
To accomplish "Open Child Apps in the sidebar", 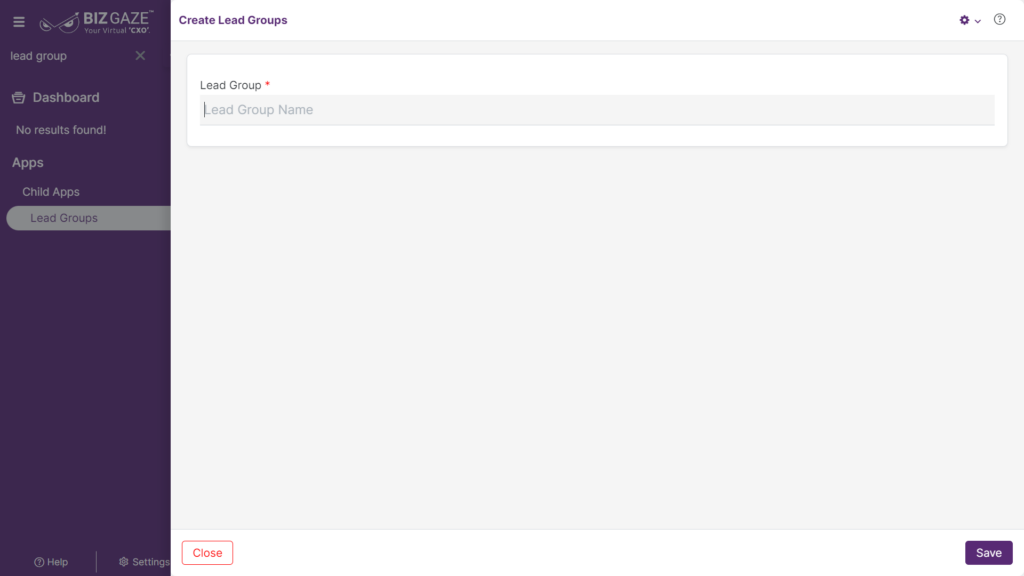I will pos(51,192).
